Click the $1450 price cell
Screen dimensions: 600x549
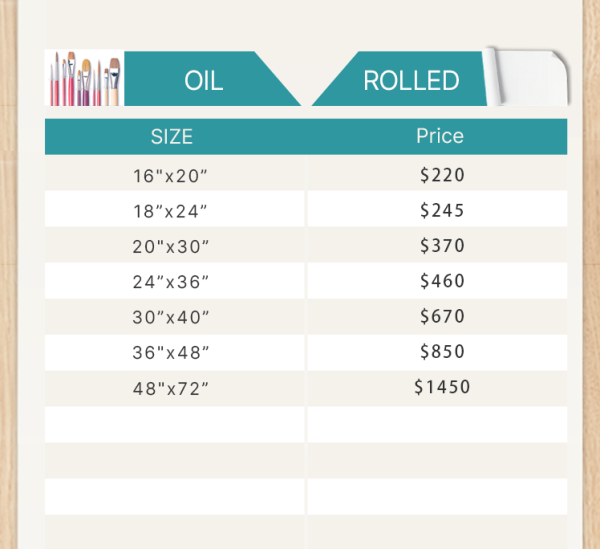click(x=442, y=387)
